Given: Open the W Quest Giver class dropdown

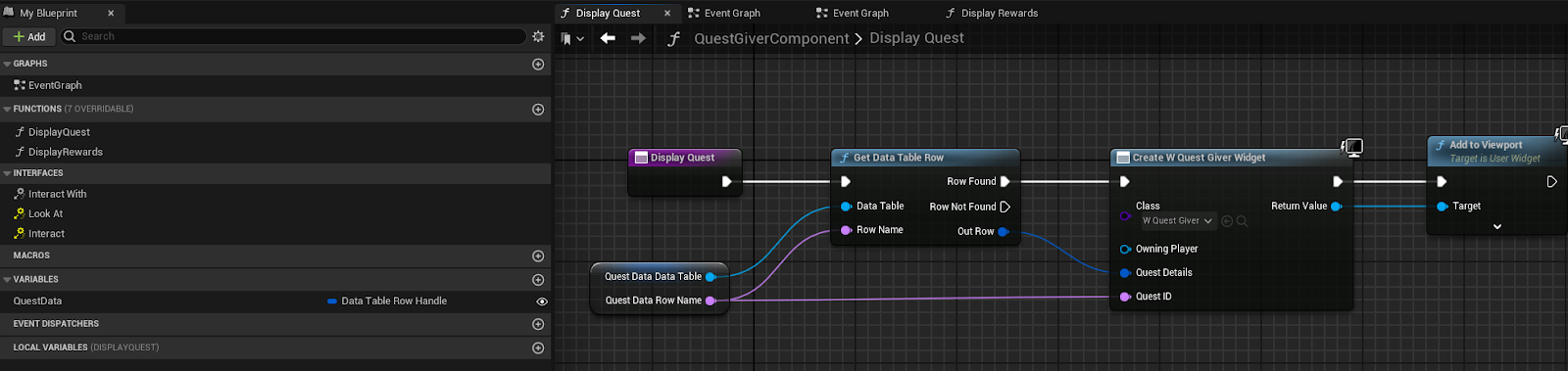Looking at the screenshot, I should pos(1178,221).
